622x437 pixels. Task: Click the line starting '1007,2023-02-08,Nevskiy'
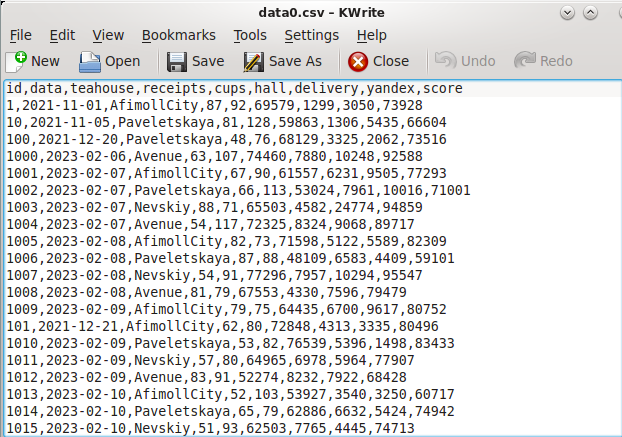click(215, 275)
